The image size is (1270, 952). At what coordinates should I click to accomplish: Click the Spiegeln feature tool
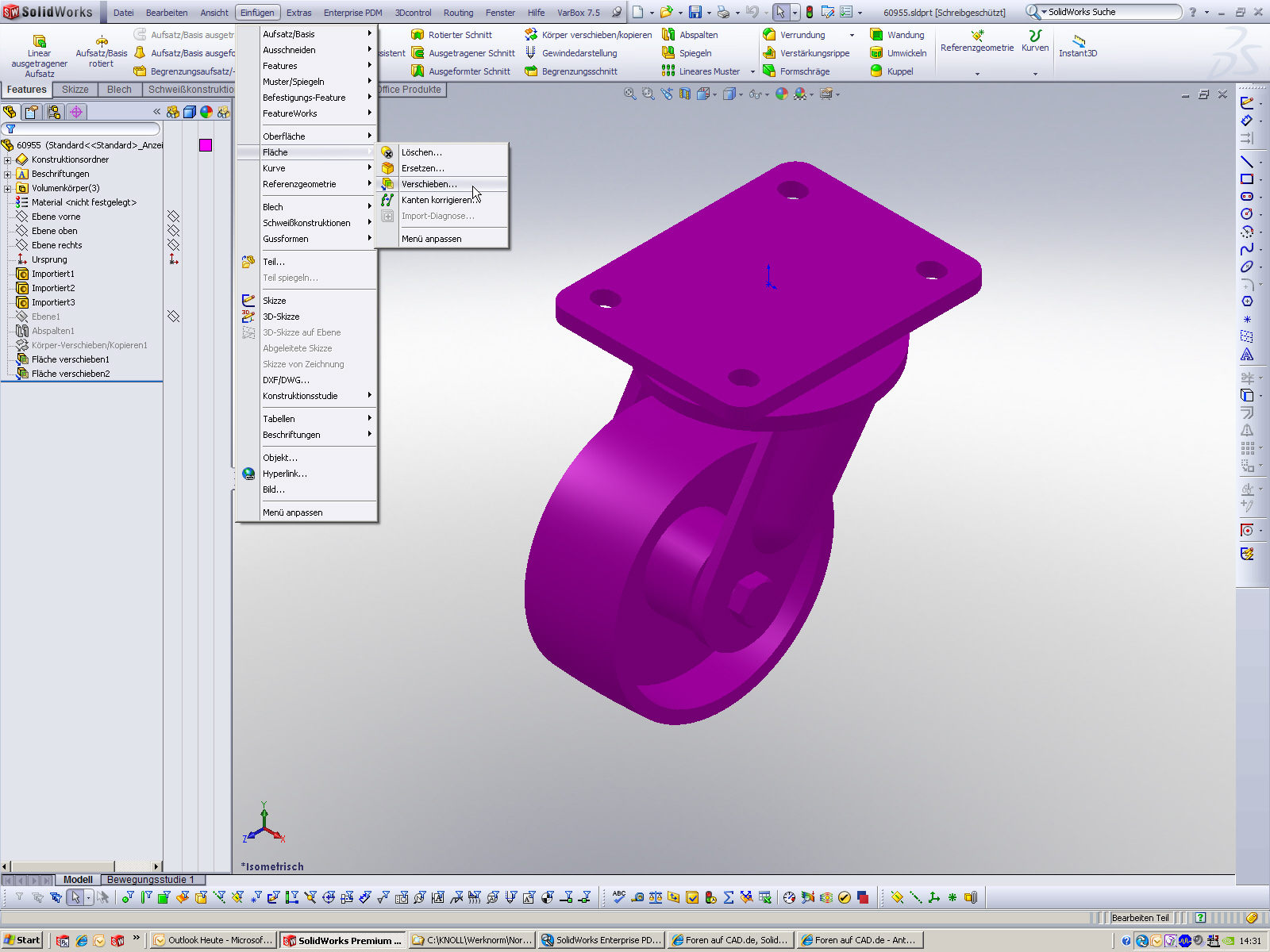point(687,53)
